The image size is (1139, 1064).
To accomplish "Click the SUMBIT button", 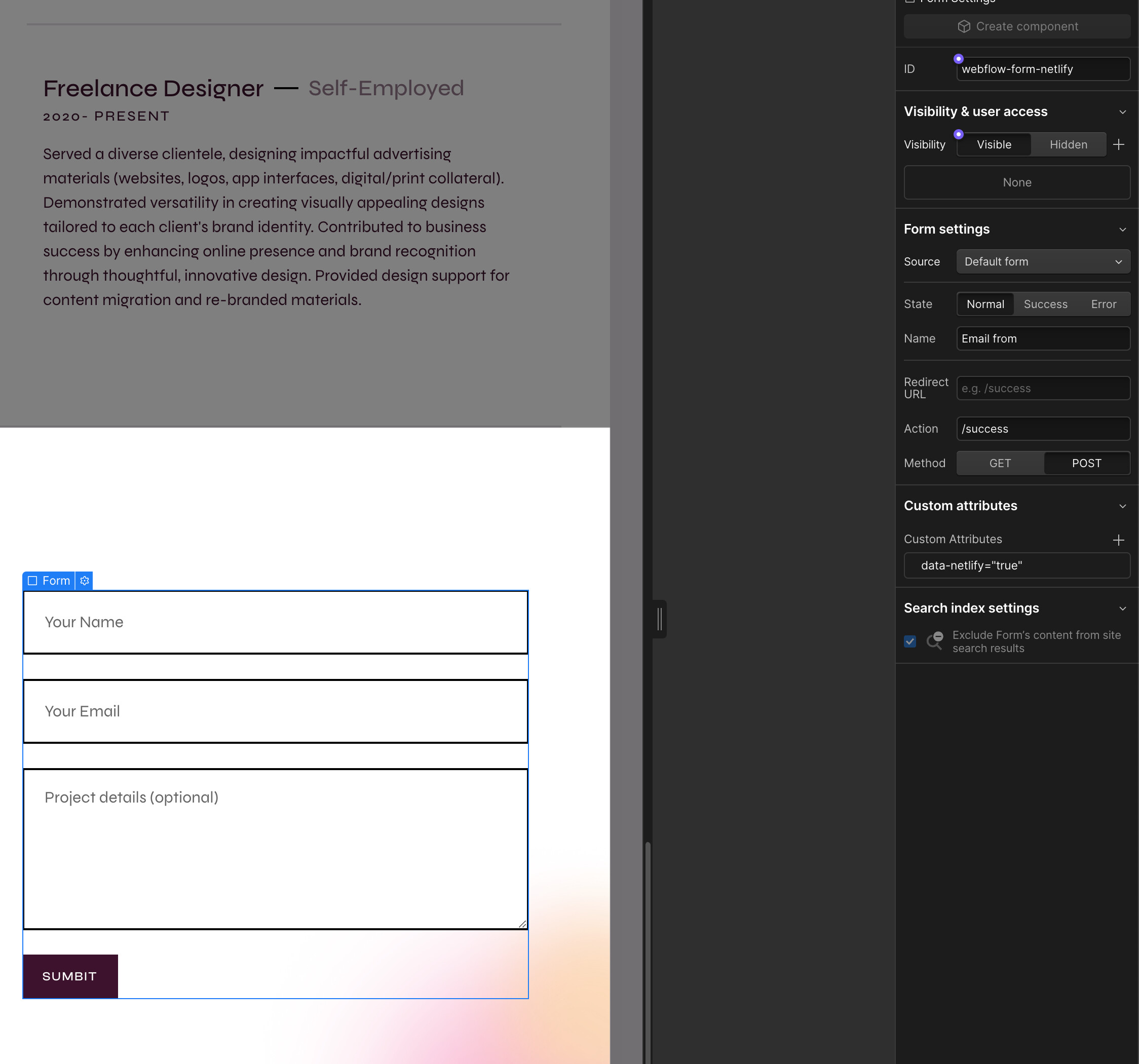I will 70,976.
